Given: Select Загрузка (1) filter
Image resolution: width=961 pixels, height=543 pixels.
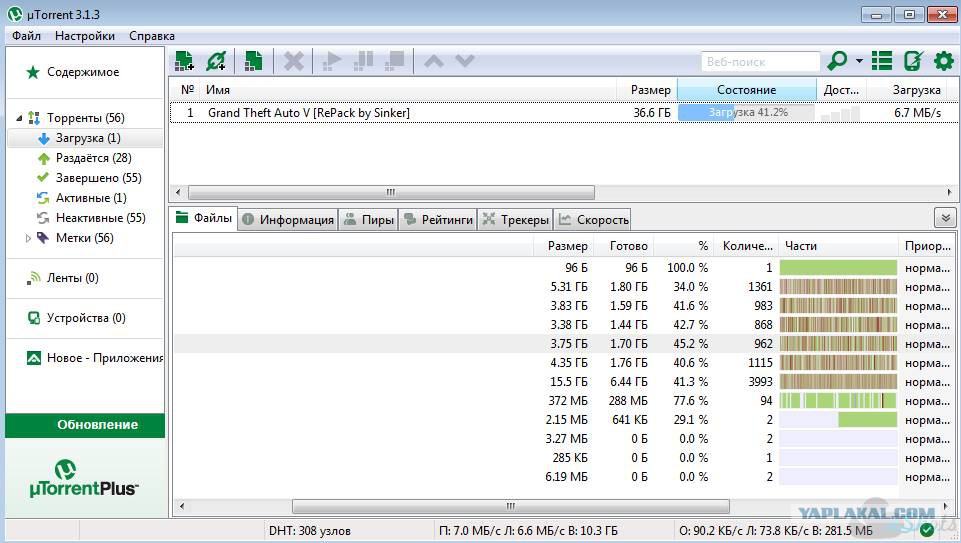Looking at the screenshot, I should pyautogui.click(x=86, y=138).
